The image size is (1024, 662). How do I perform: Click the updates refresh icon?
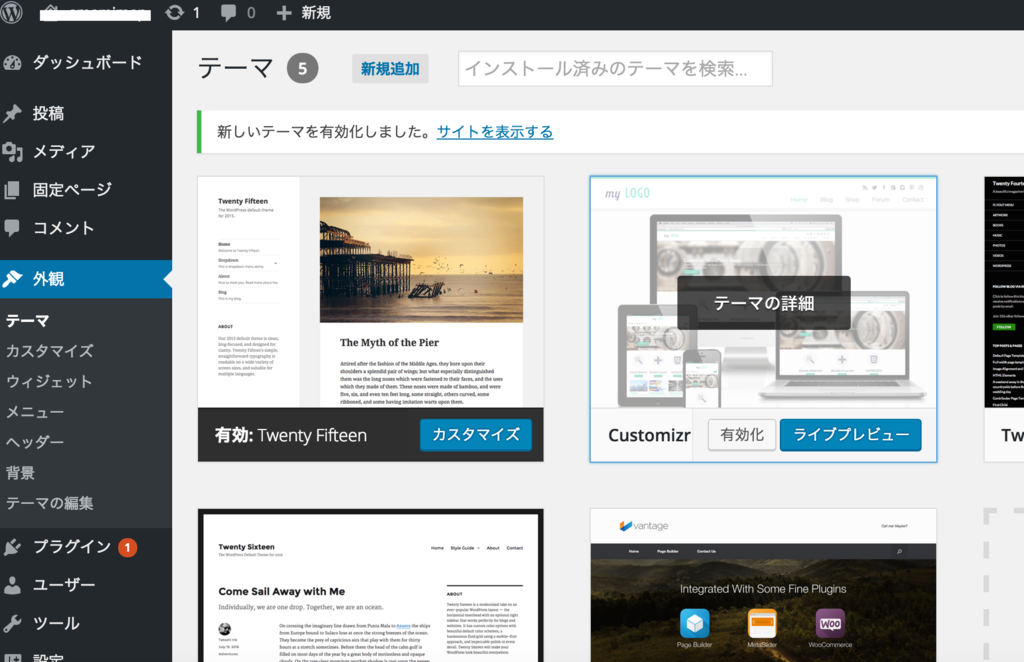[x=174, y=12]
